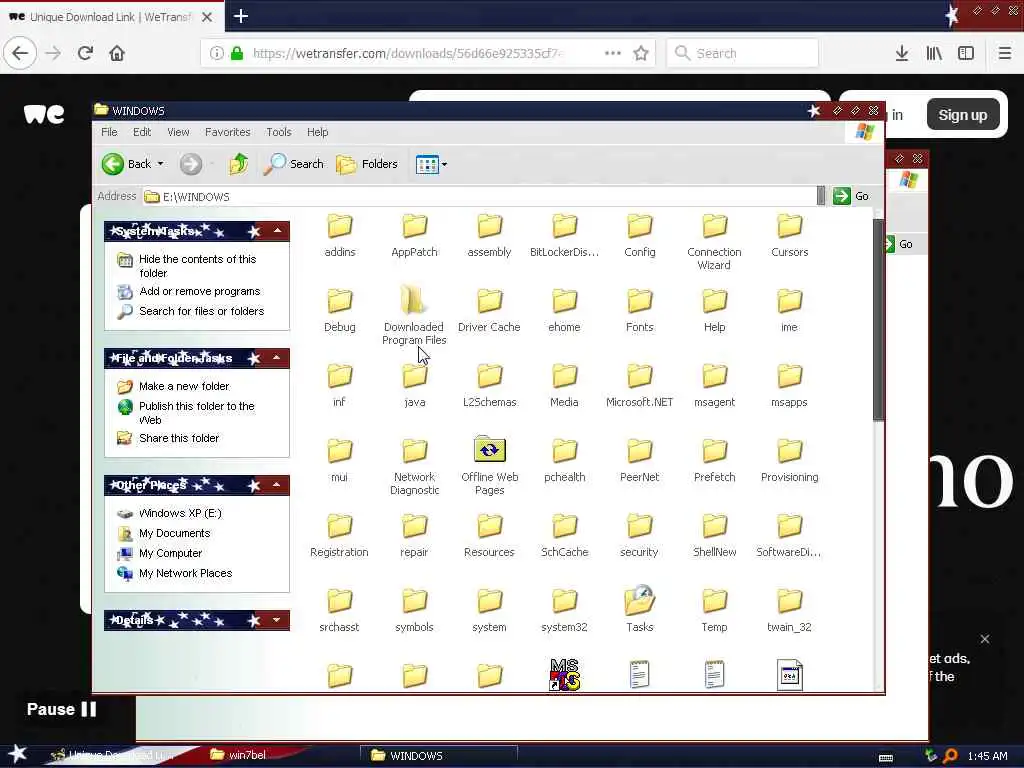The height and width of the screenshot is (768, 1024).
Task: Click Search for files or folders
Action: [201, 311]
